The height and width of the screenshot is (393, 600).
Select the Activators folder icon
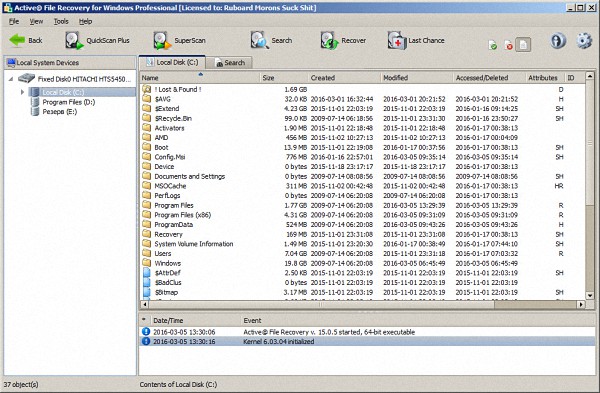click(147, 128)
